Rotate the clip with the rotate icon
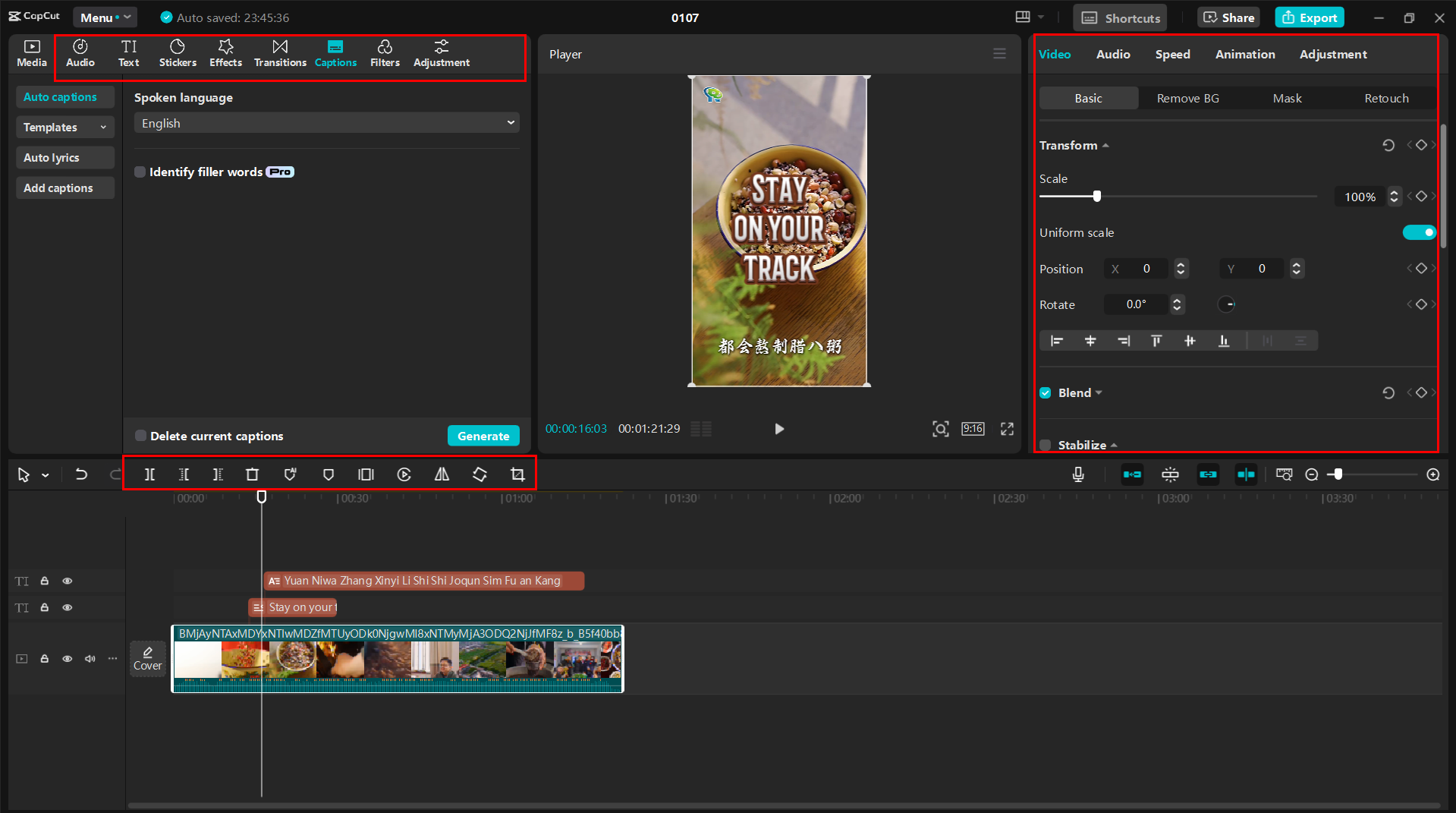Viewport: 1456px width, 813px height. (x=480, y=474)
